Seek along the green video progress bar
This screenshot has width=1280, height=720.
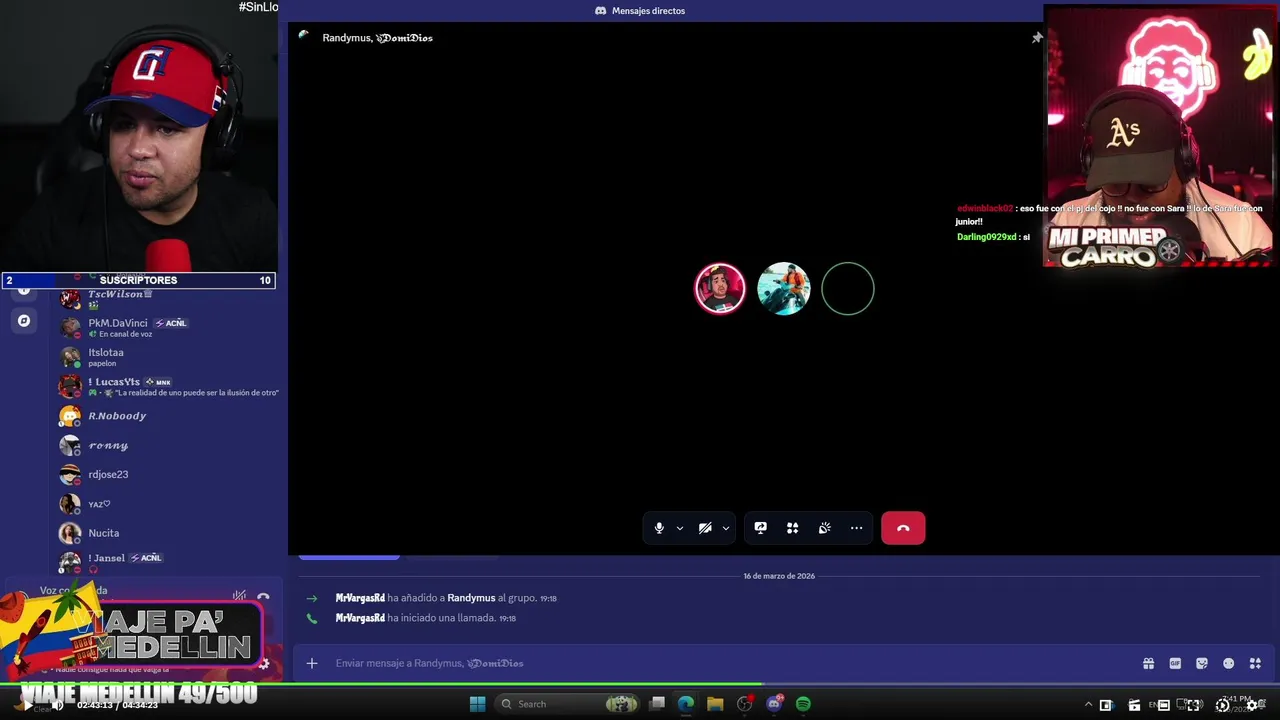pos(640,685)
